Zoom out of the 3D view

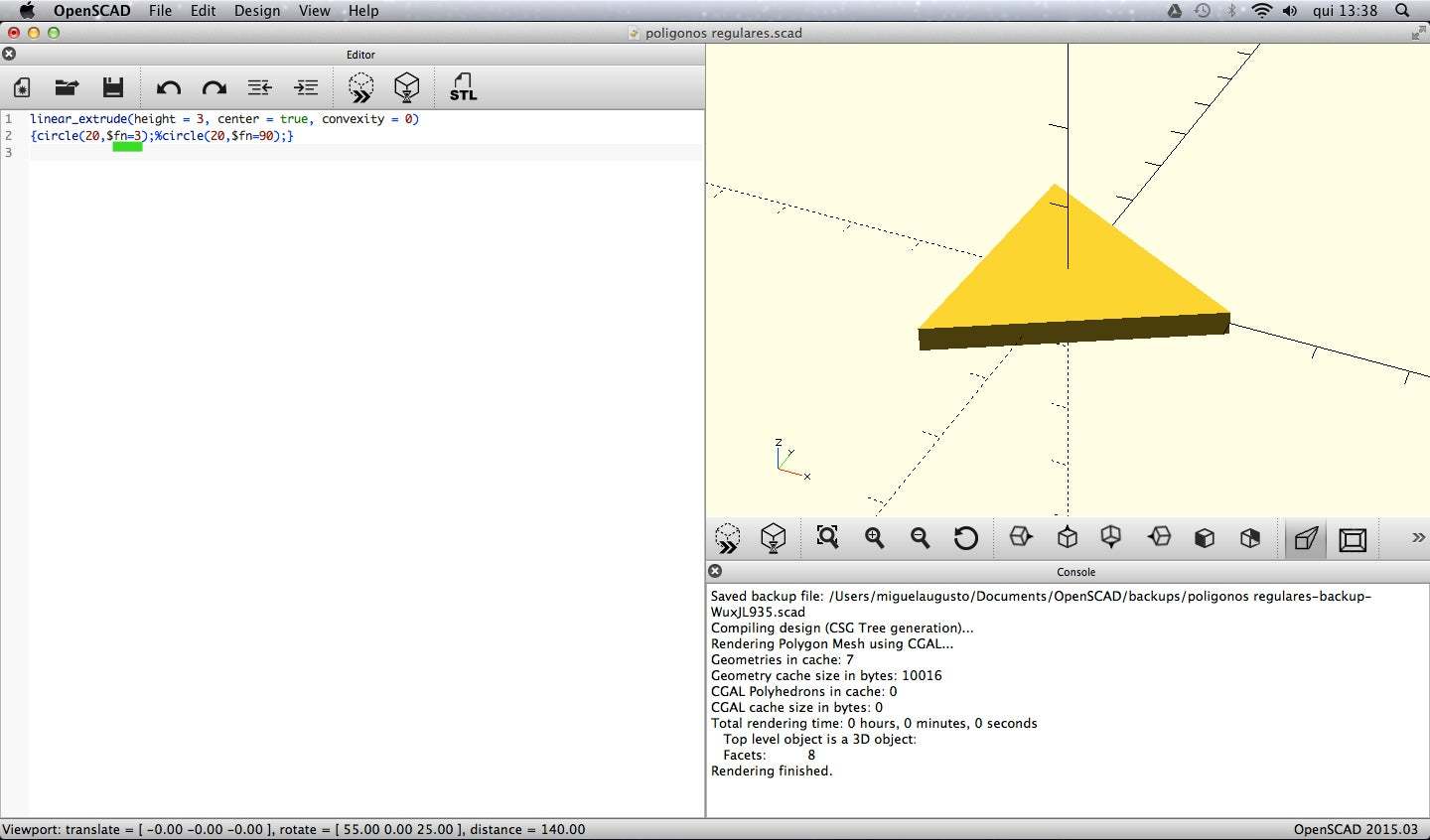[920, 537]
